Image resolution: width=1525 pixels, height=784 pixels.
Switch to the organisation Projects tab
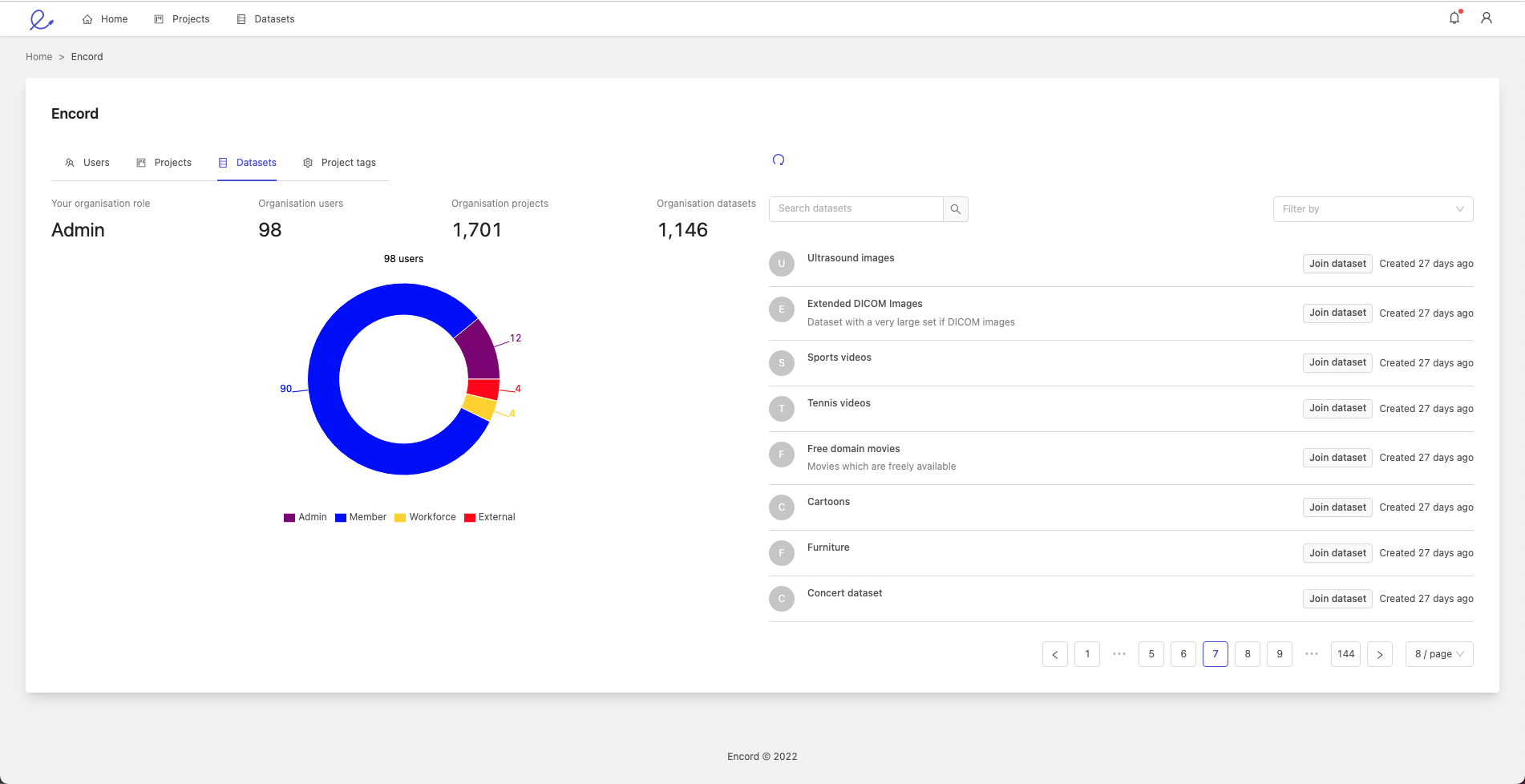pos(164,163)
